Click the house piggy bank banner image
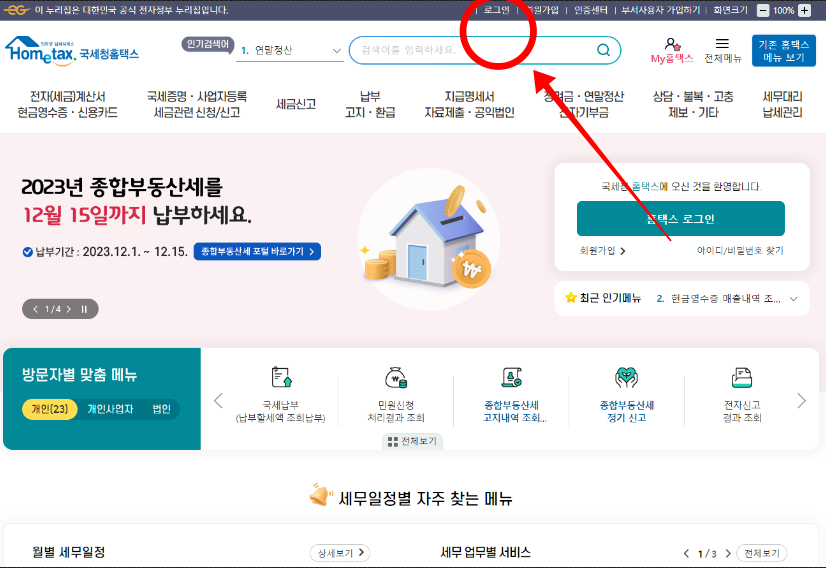 coord(428,239)
